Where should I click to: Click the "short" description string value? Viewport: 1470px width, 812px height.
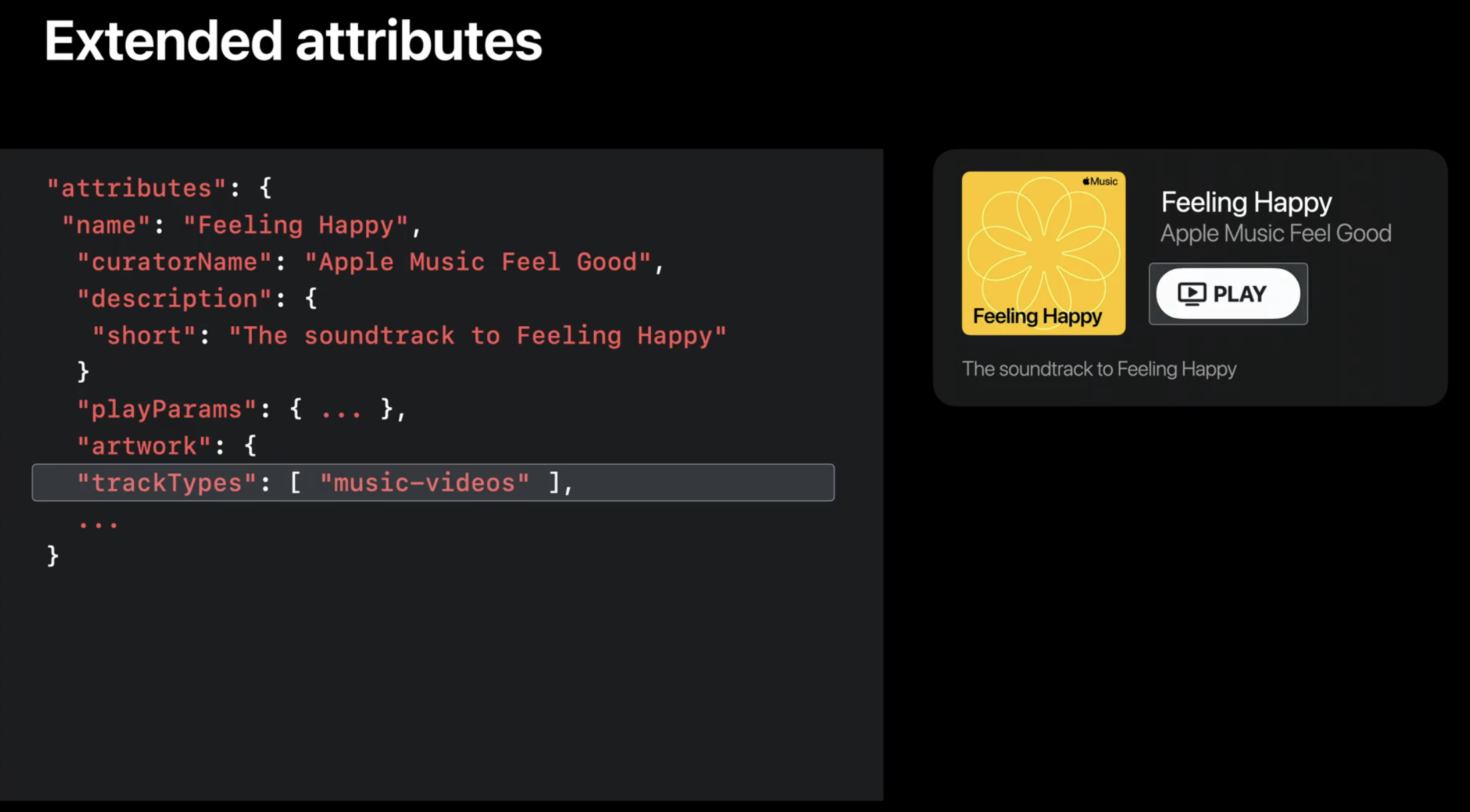tap(477, 335)
